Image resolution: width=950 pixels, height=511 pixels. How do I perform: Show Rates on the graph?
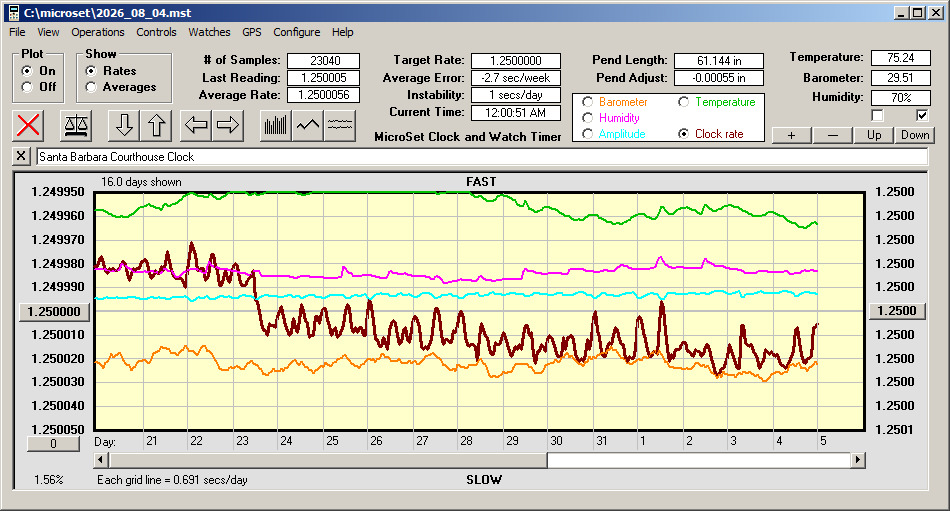91,71
